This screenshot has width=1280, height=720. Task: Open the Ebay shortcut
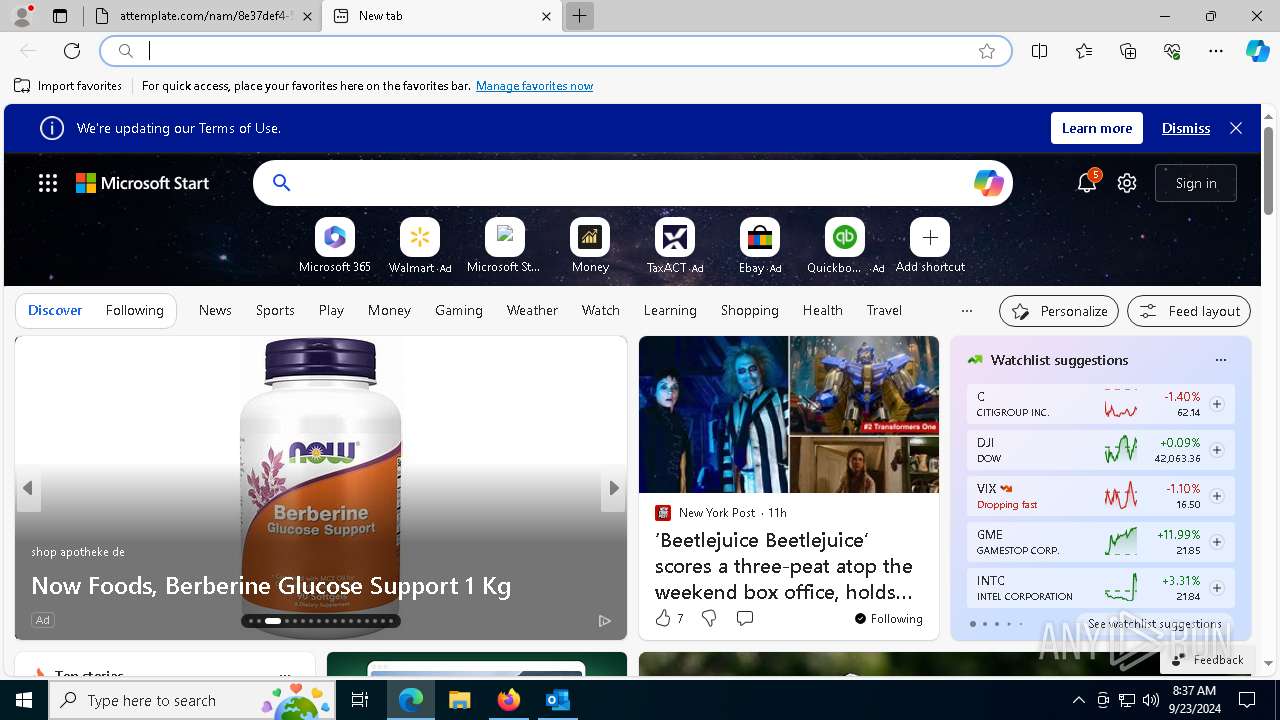point(760,246)
